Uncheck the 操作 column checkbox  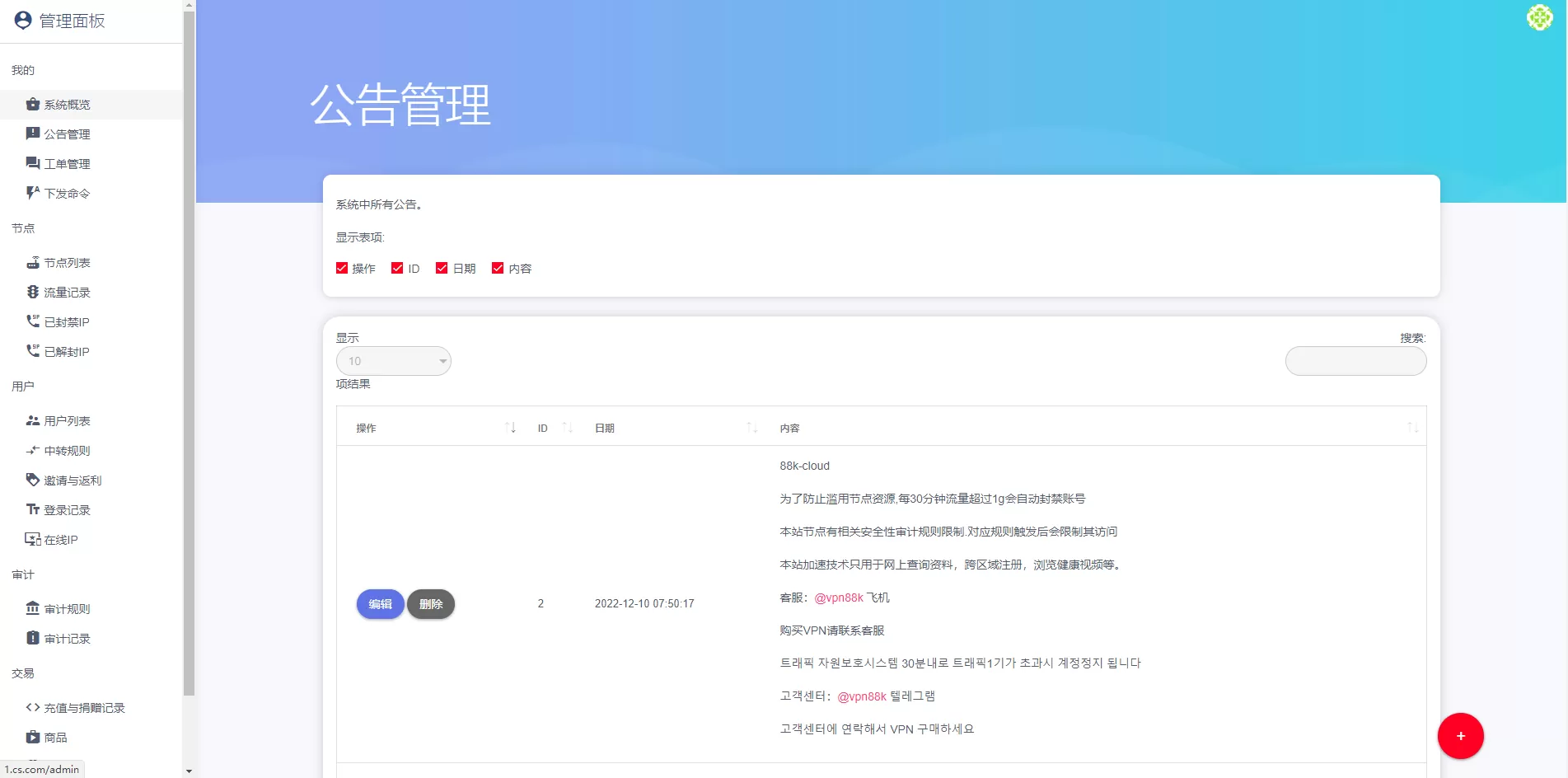click(x=342, y=268)
